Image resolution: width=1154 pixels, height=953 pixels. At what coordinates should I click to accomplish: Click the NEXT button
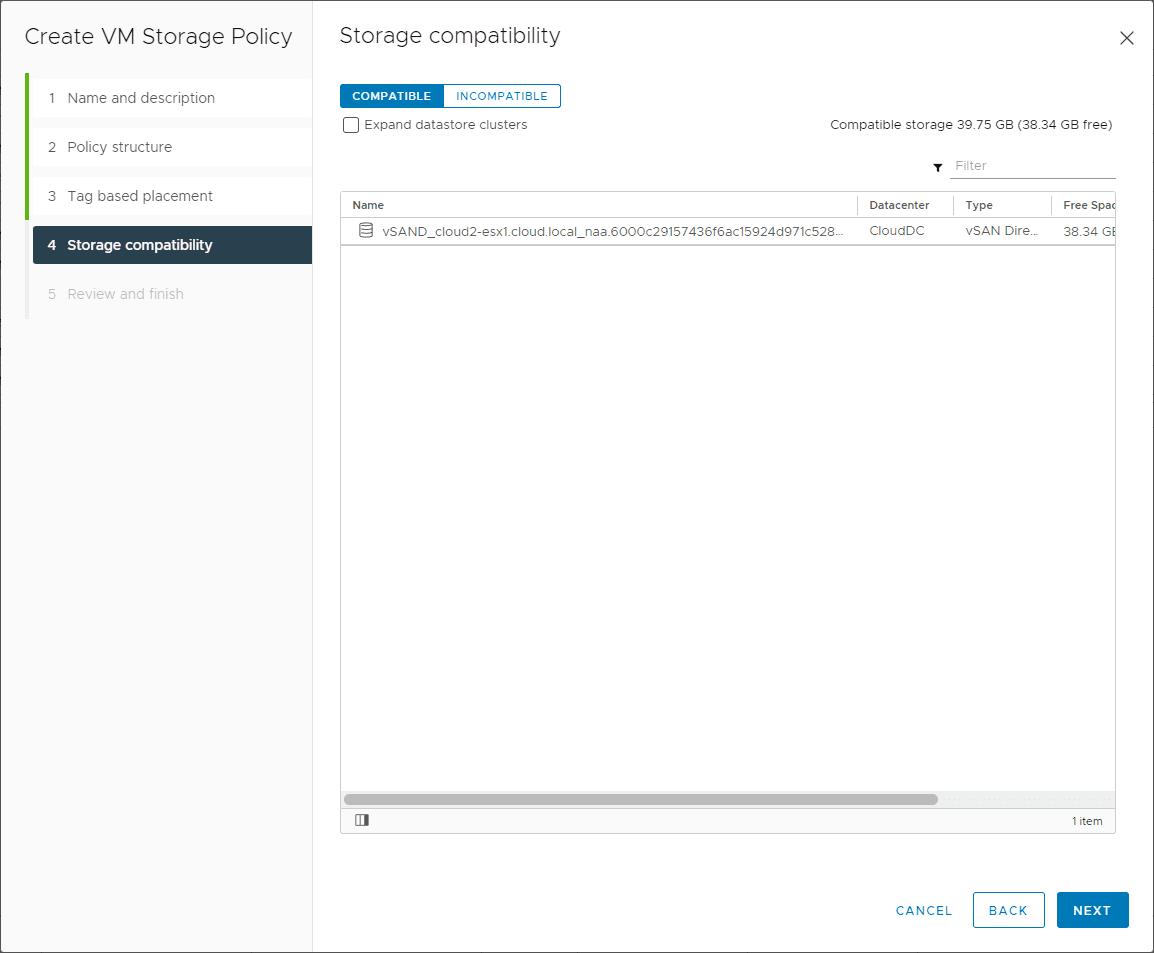[1092, 910]
